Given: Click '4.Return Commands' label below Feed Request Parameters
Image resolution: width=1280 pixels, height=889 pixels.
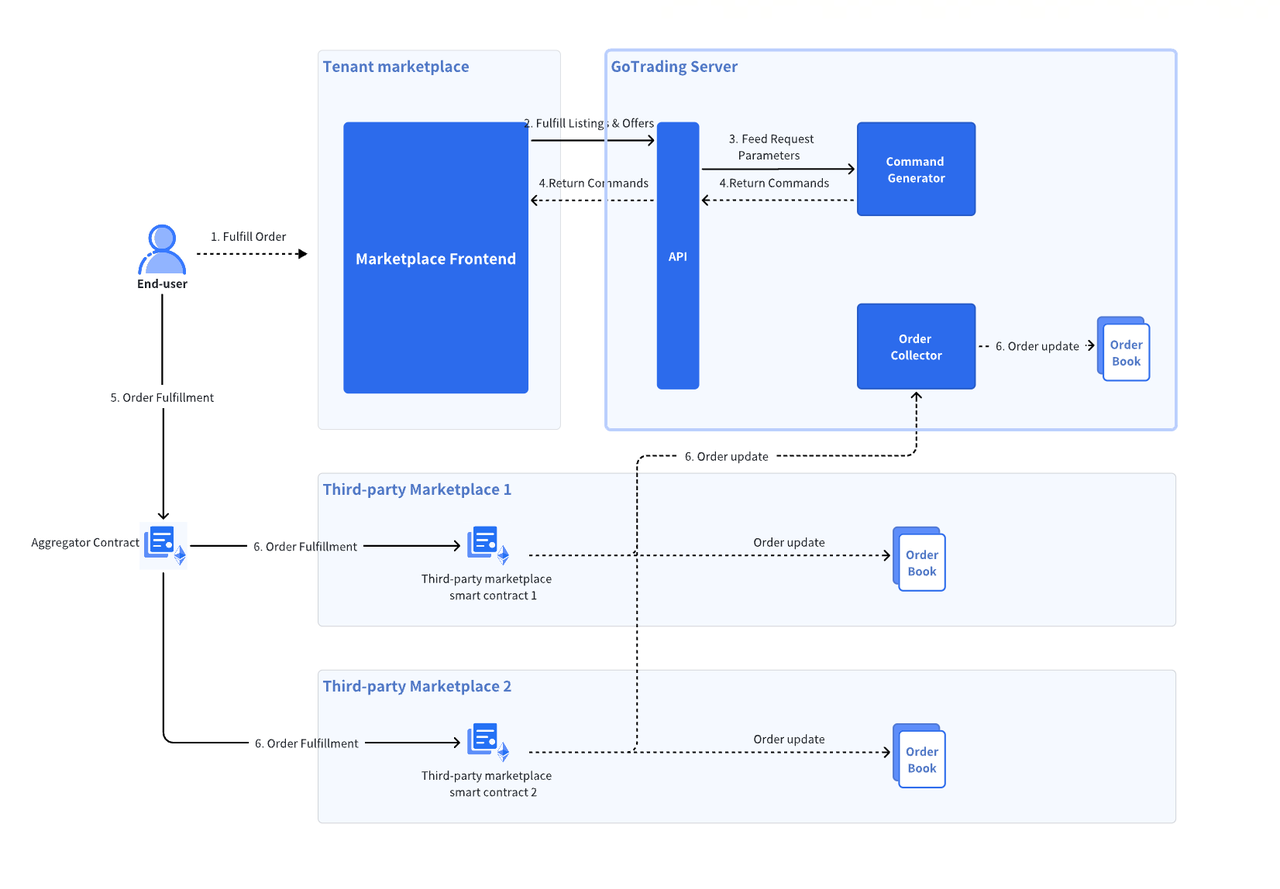Looking at the screenshot, I should click(x=774, y=184).
